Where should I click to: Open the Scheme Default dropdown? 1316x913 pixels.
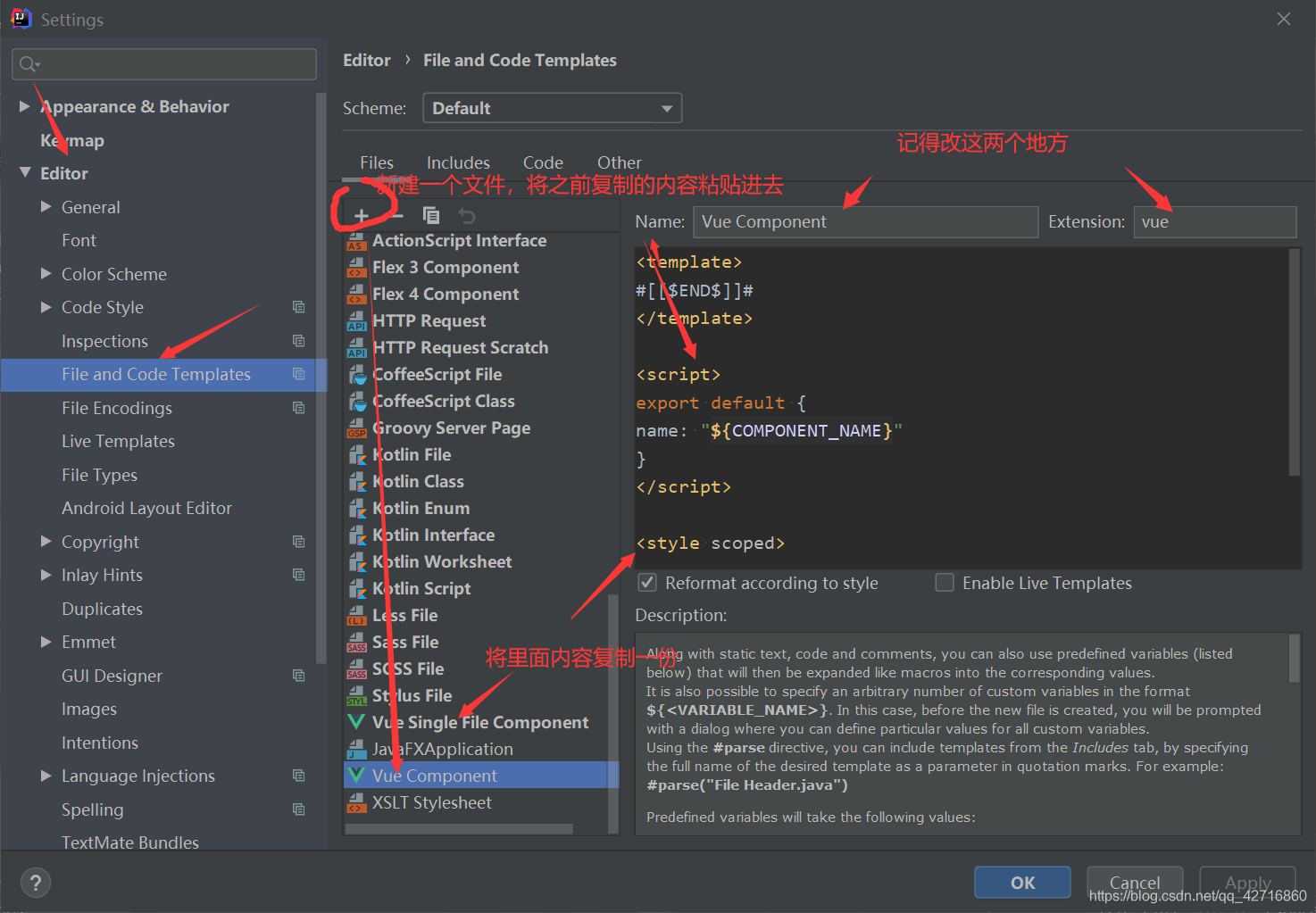tap(552, 108)
